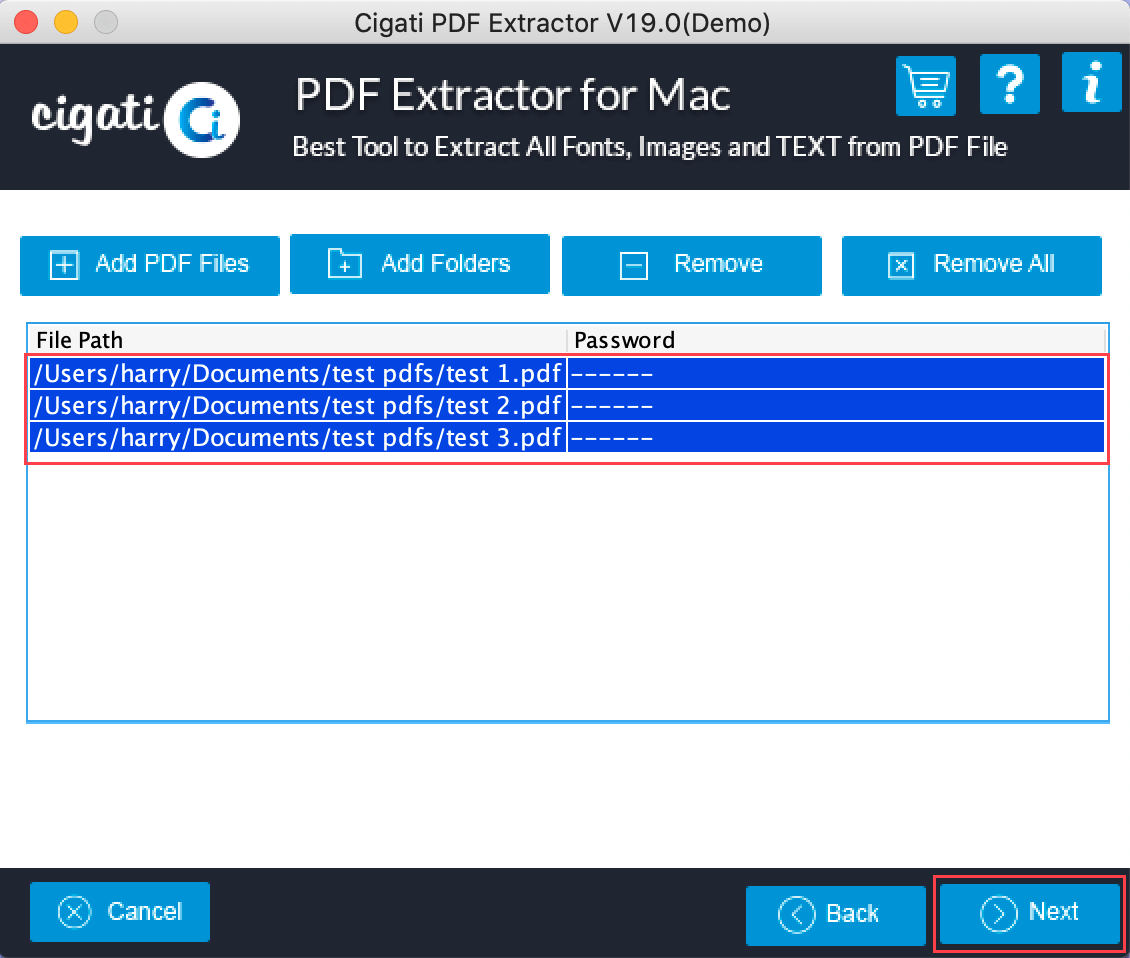
Task: Proceed with the Next button
Action: [x=1029, y=913]
